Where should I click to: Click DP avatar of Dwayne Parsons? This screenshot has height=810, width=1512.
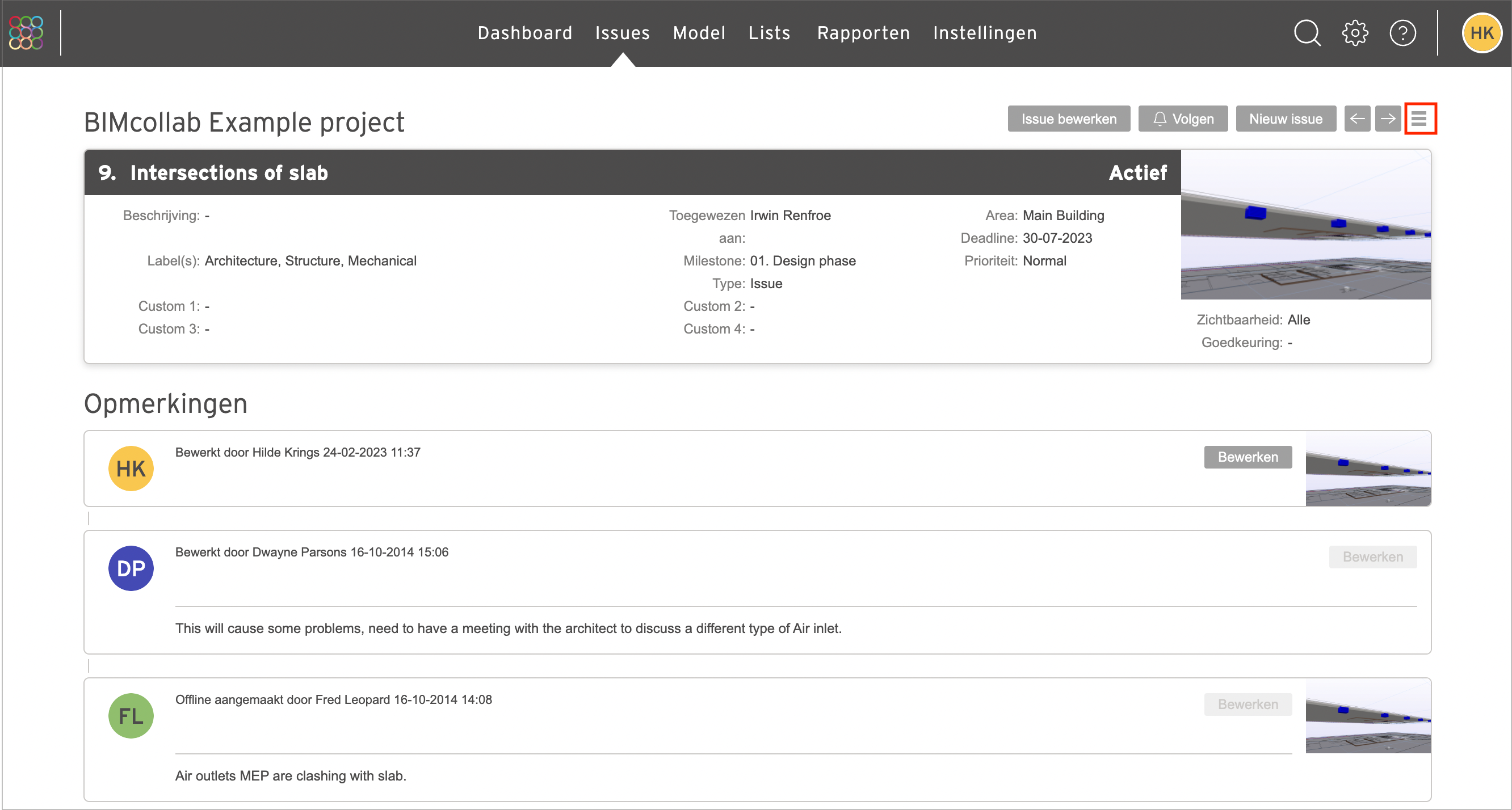[131, 568]
